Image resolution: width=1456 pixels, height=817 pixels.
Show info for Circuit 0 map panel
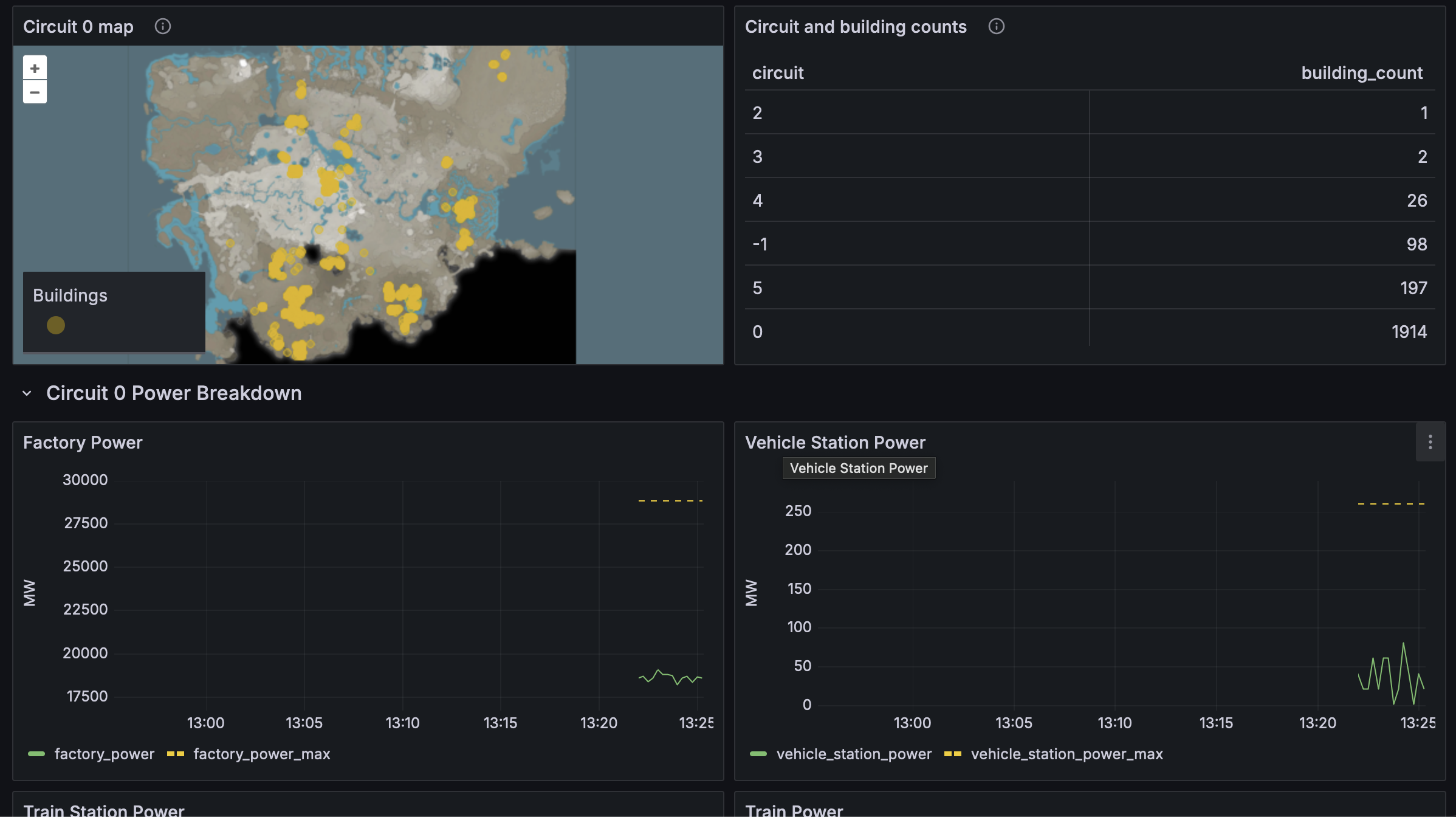tap(162, 26)
